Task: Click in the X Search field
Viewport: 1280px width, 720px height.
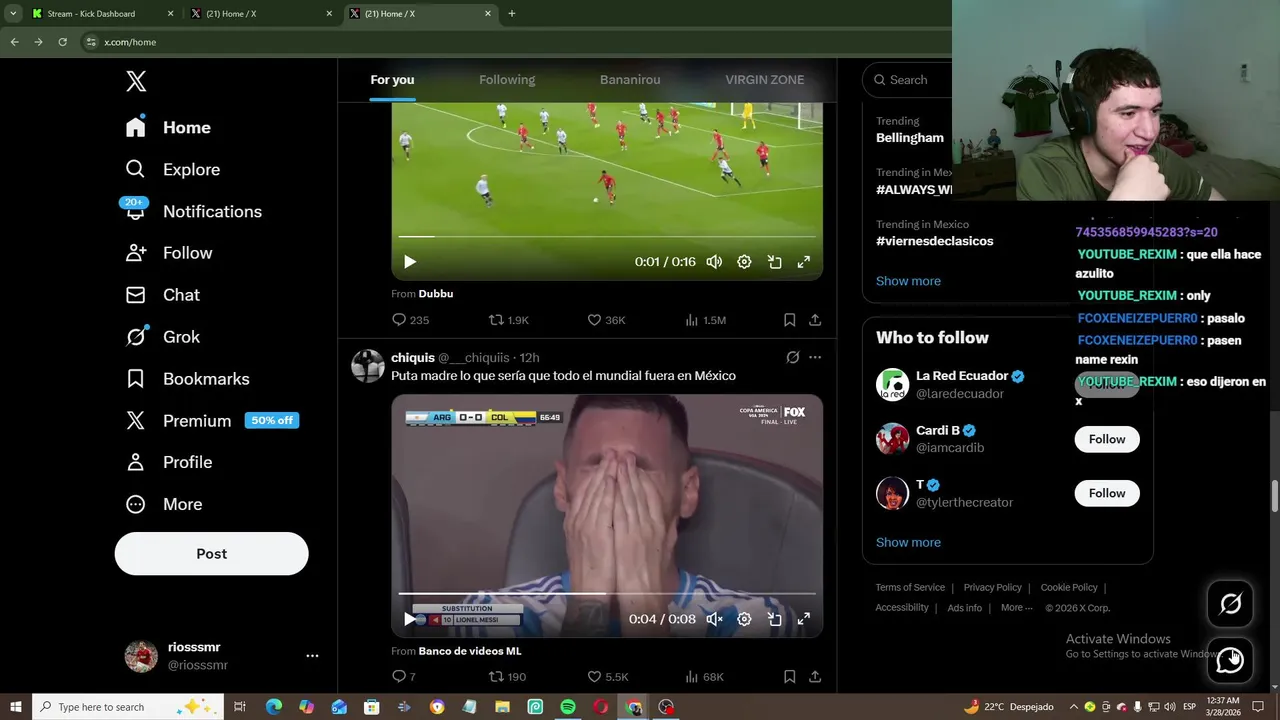Action: (x=910, y=80)
